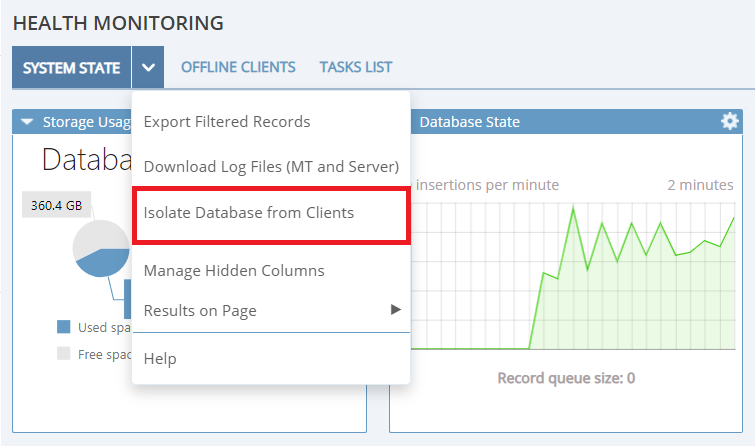Go to the Tasks List tab
755x446 pixels.
point(355,68)
